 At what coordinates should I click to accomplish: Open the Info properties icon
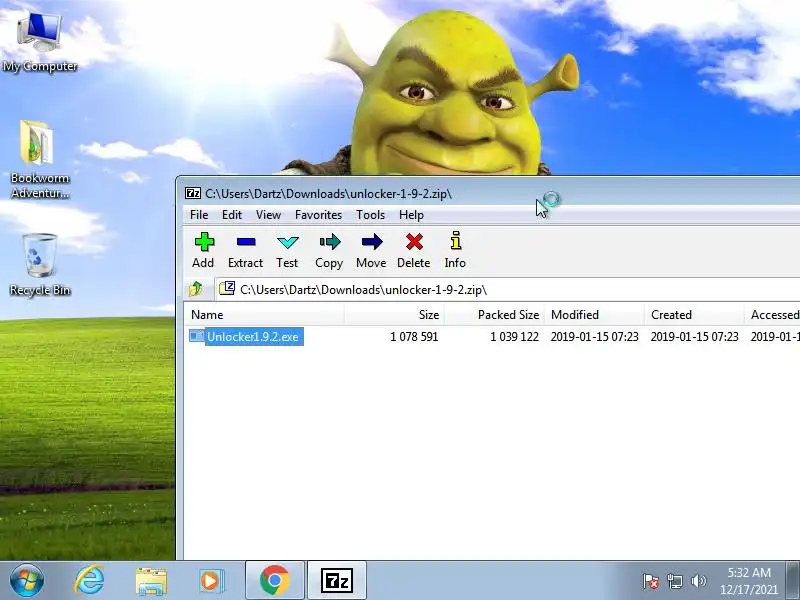456,241
